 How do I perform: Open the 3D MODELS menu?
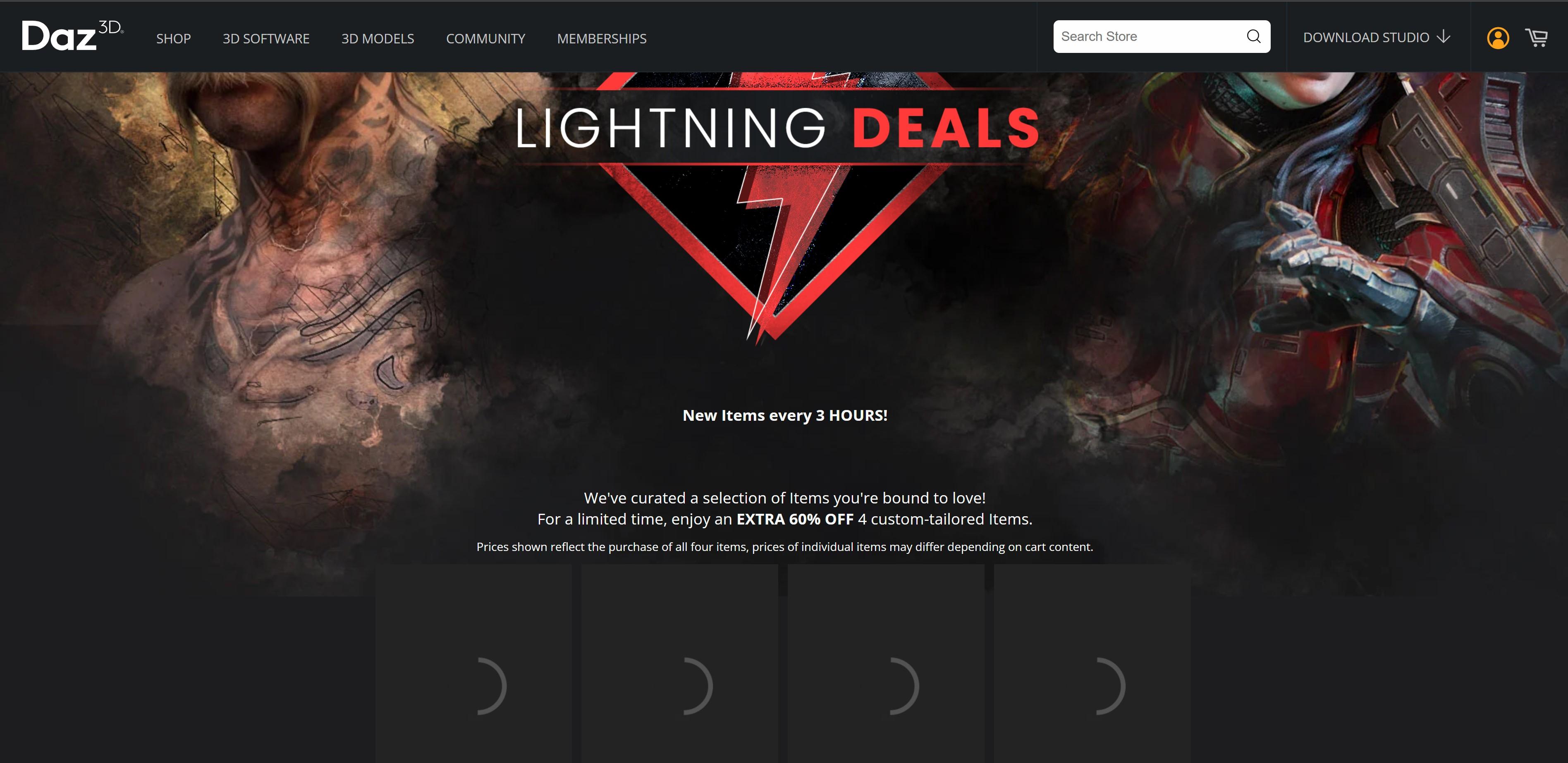click(x=378, y=38)
